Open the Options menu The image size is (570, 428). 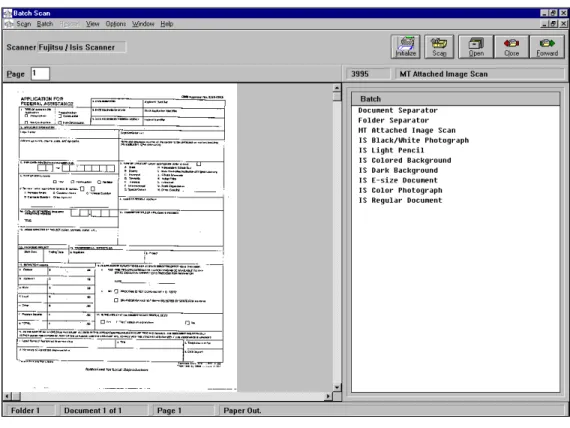[116, 24]
